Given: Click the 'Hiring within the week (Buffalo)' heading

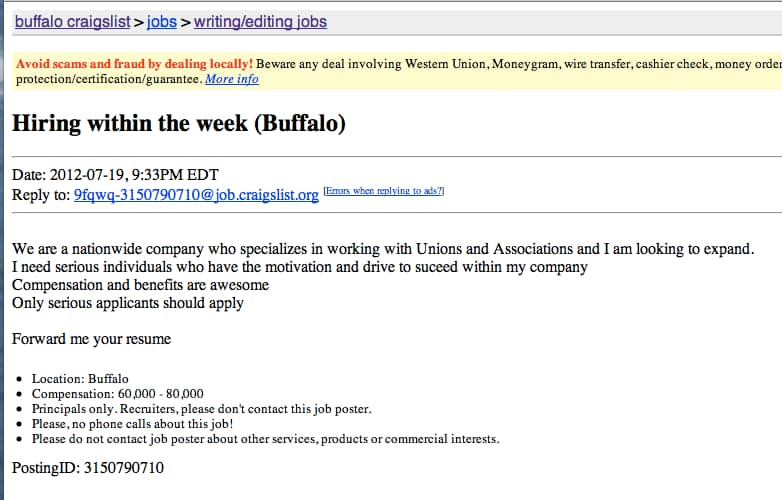Looking at the screenshot, I should [179, 124].
